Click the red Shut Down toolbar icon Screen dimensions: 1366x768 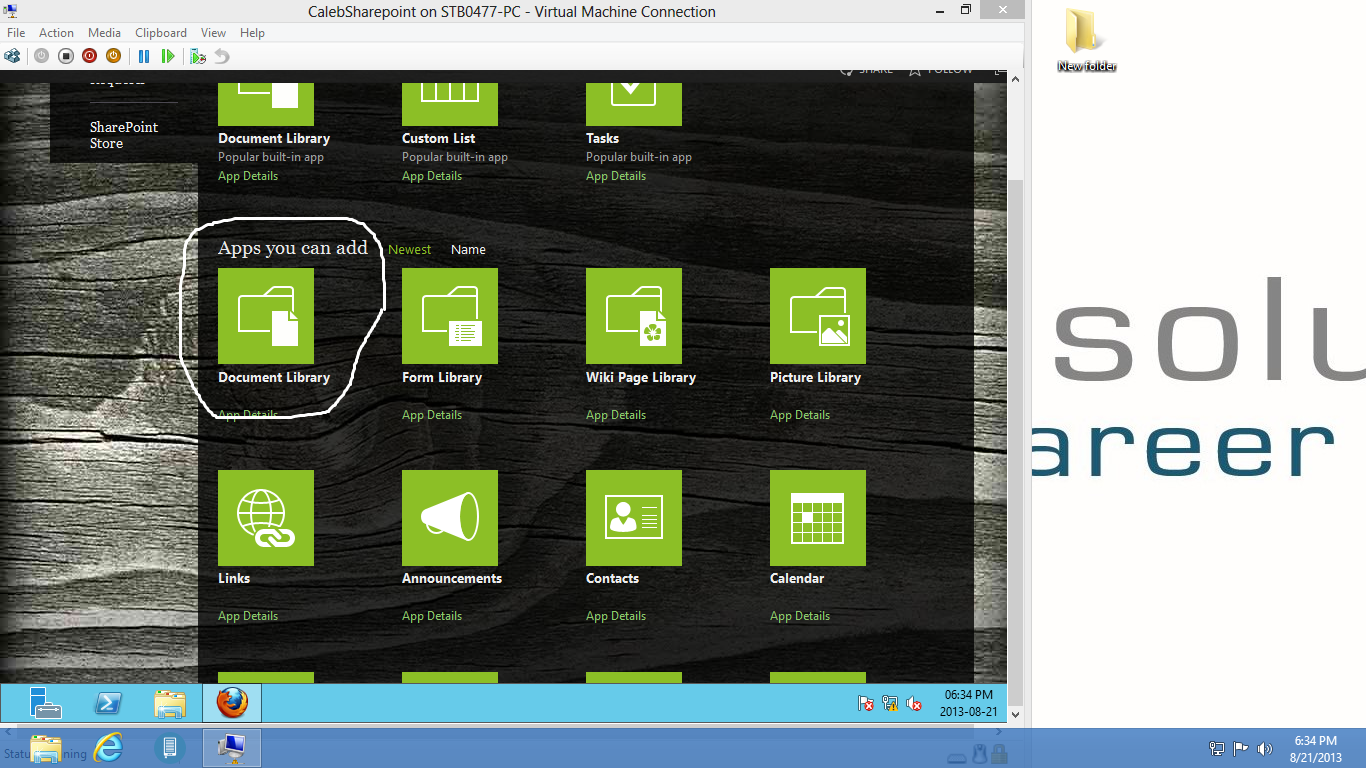89,56
